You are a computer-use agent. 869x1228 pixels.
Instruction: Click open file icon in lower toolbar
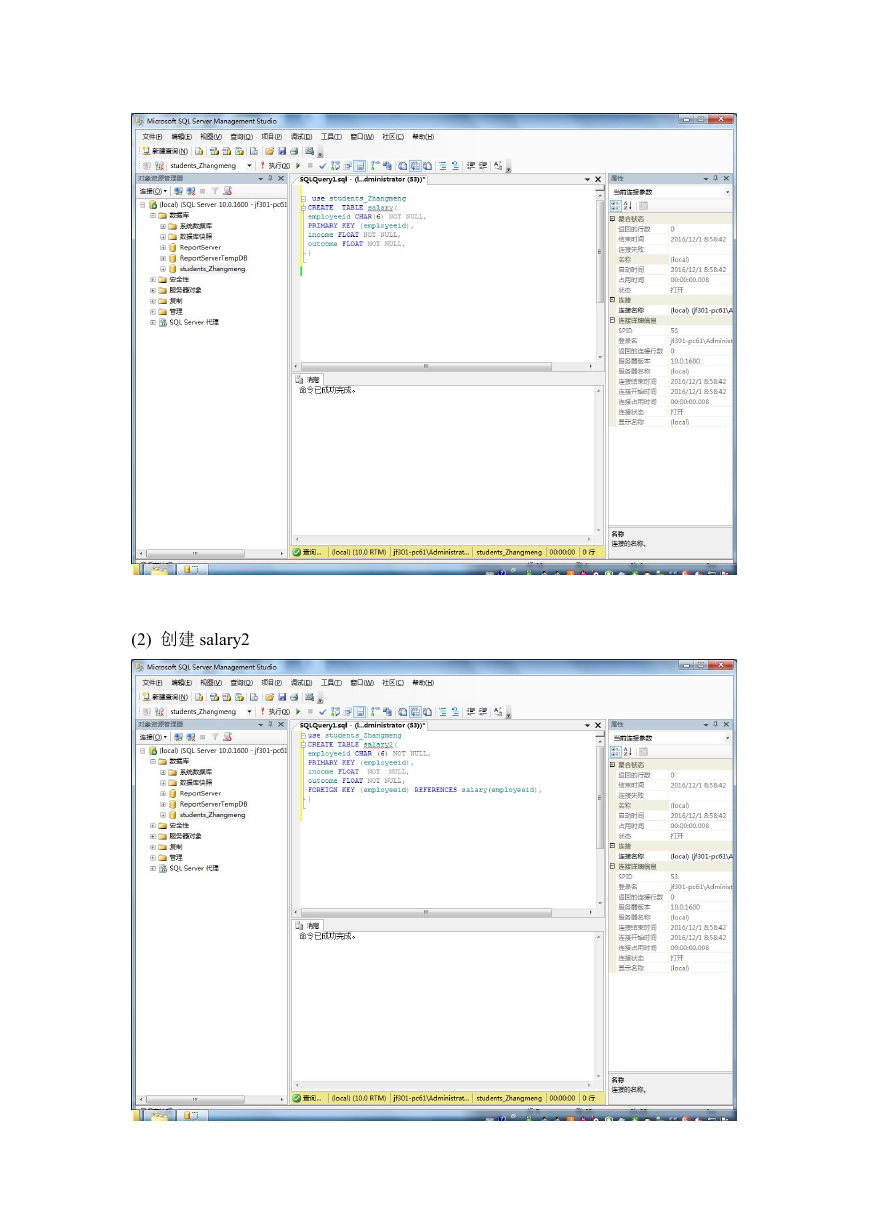(x=269, y=697)
